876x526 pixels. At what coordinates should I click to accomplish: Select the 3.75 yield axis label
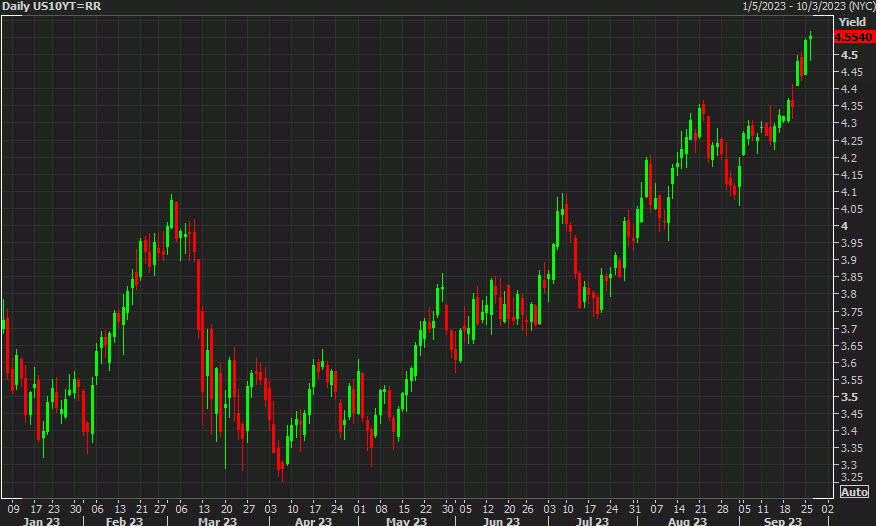click(851, 312)
